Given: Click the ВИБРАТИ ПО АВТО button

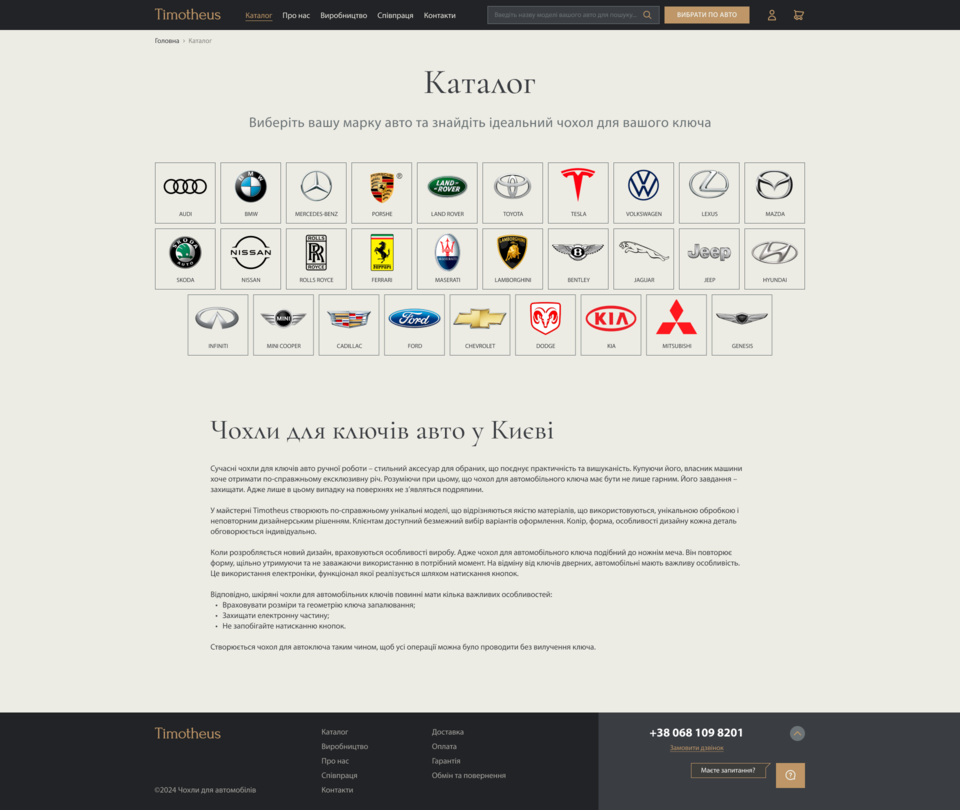Looking at the screenshot, I should [707, 15].
